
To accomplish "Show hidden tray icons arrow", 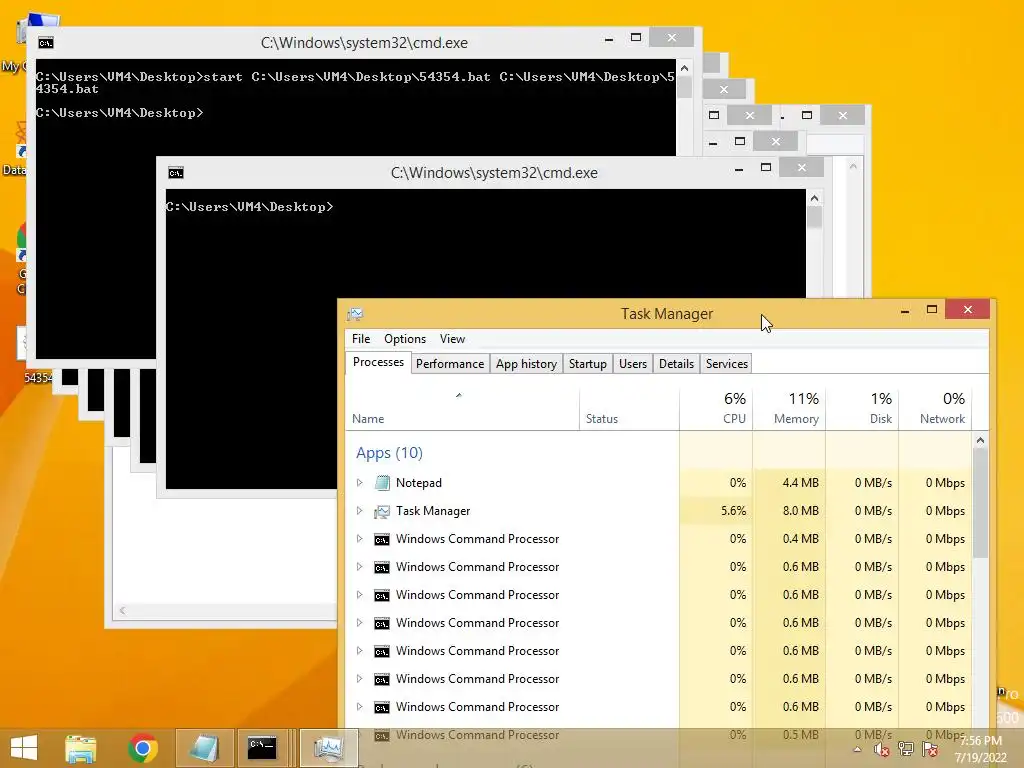I will 857,750.
